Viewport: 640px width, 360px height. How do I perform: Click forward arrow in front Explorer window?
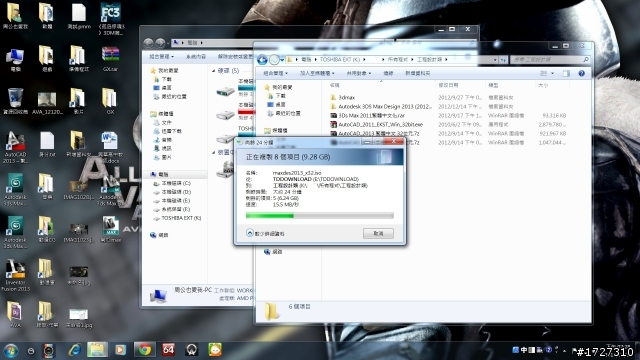point(274,60)
